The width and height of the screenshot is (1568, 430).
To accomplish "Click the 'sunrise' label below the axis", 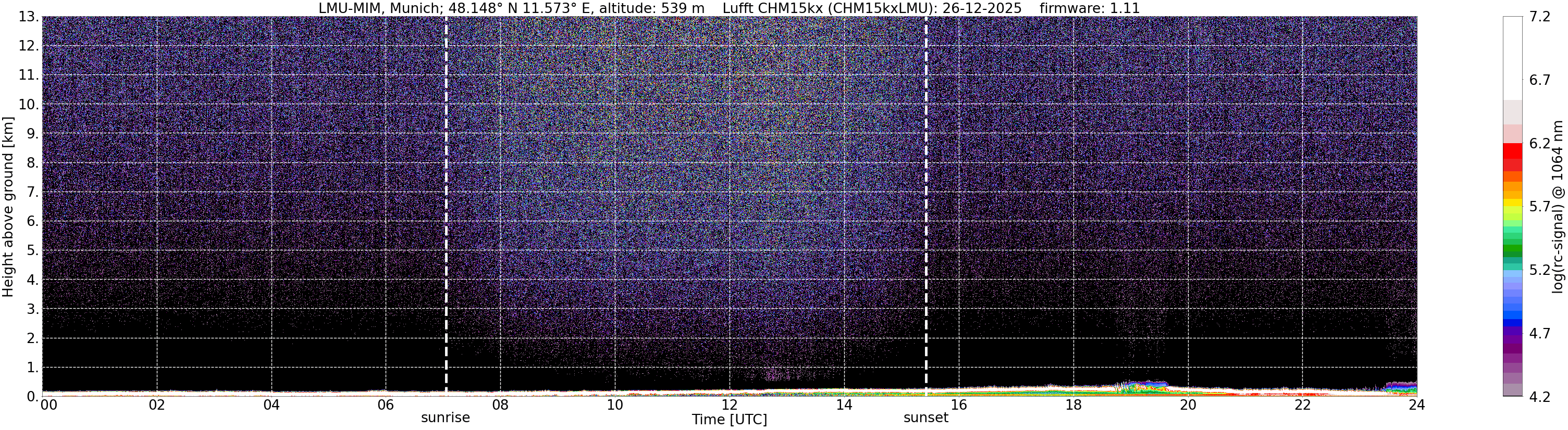I will [446, 418].
